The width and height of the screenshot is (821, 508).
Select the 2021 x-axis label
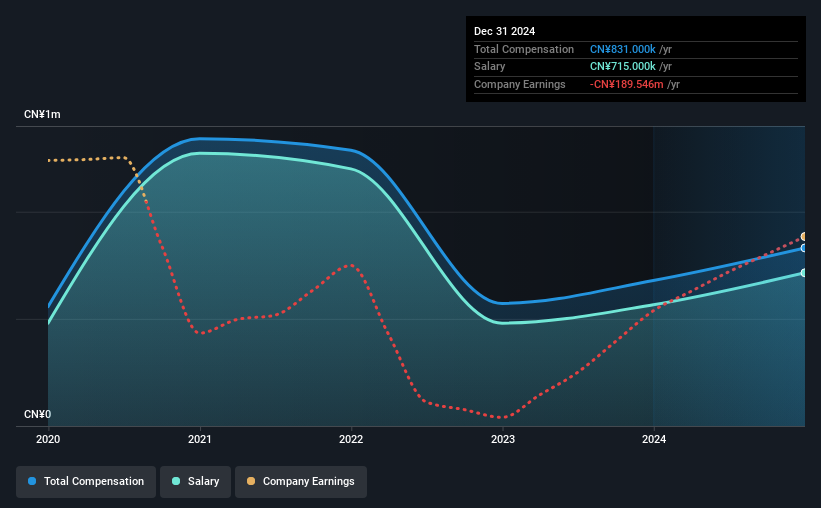(199, 439)
